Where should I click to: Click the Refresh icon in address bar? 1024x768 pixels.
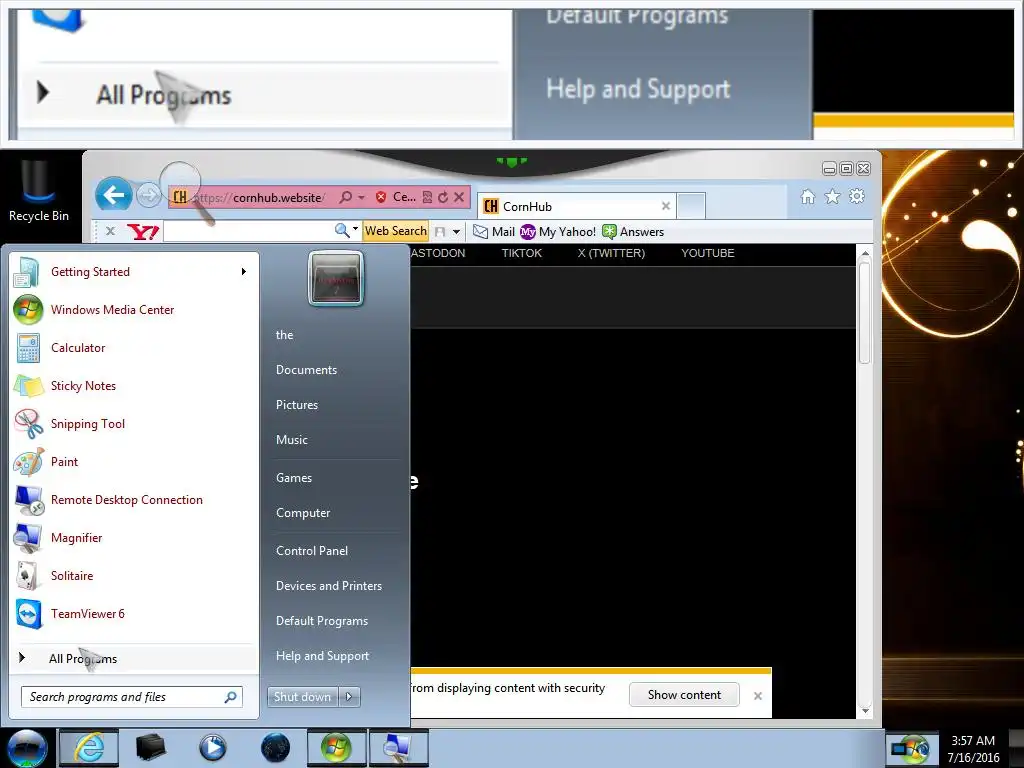(443, 197)
